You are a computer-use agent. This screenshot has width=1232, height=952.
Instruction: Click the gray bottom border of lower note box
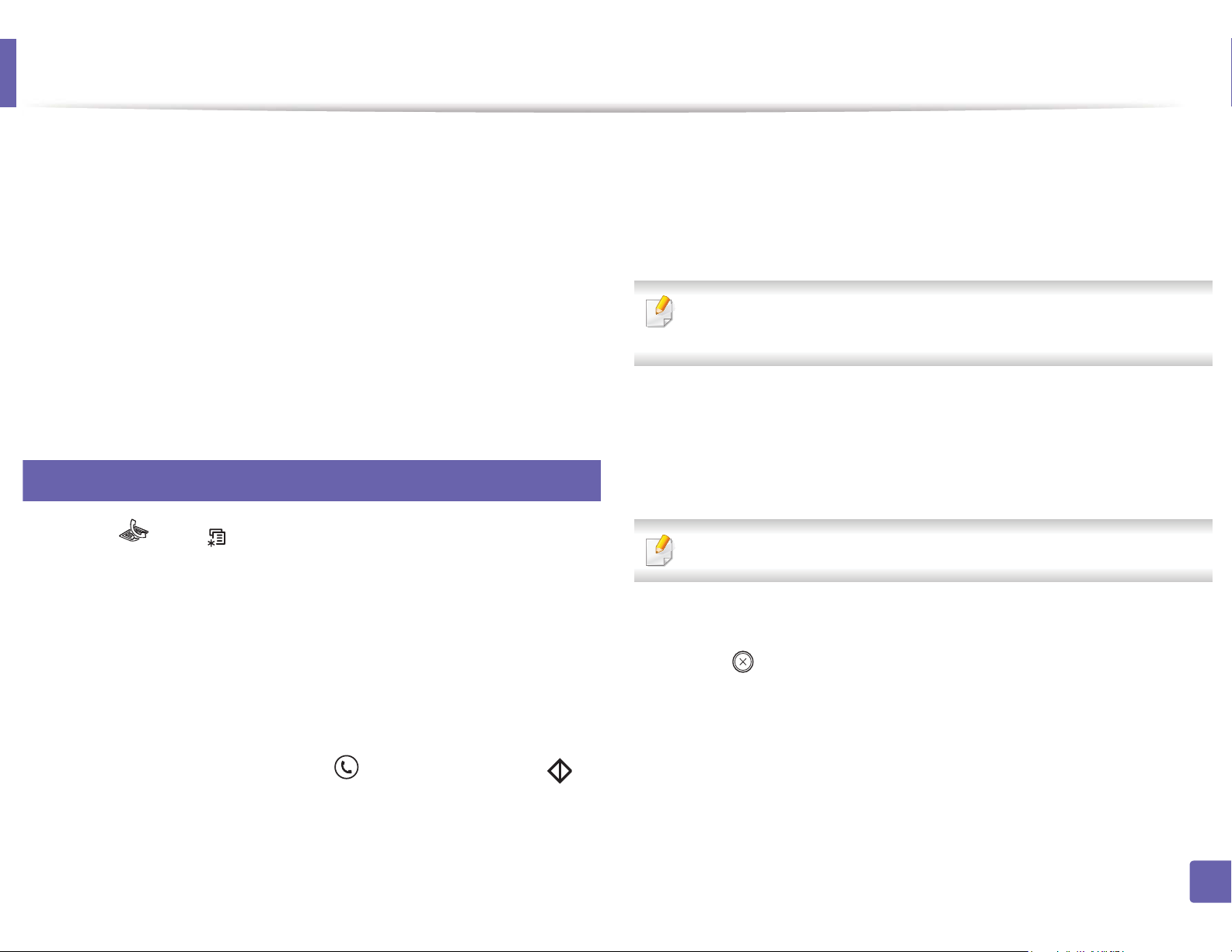[923, 577]
